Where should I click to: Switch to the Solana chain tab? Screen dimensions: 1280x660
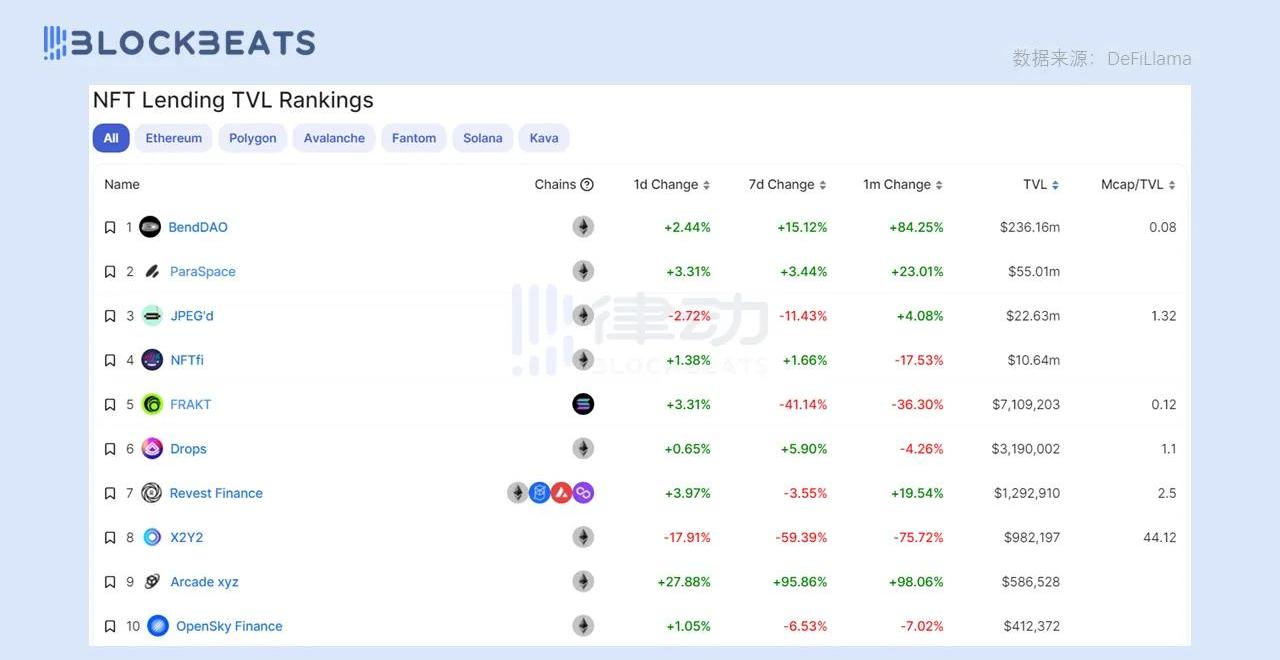tap(482, 138)
